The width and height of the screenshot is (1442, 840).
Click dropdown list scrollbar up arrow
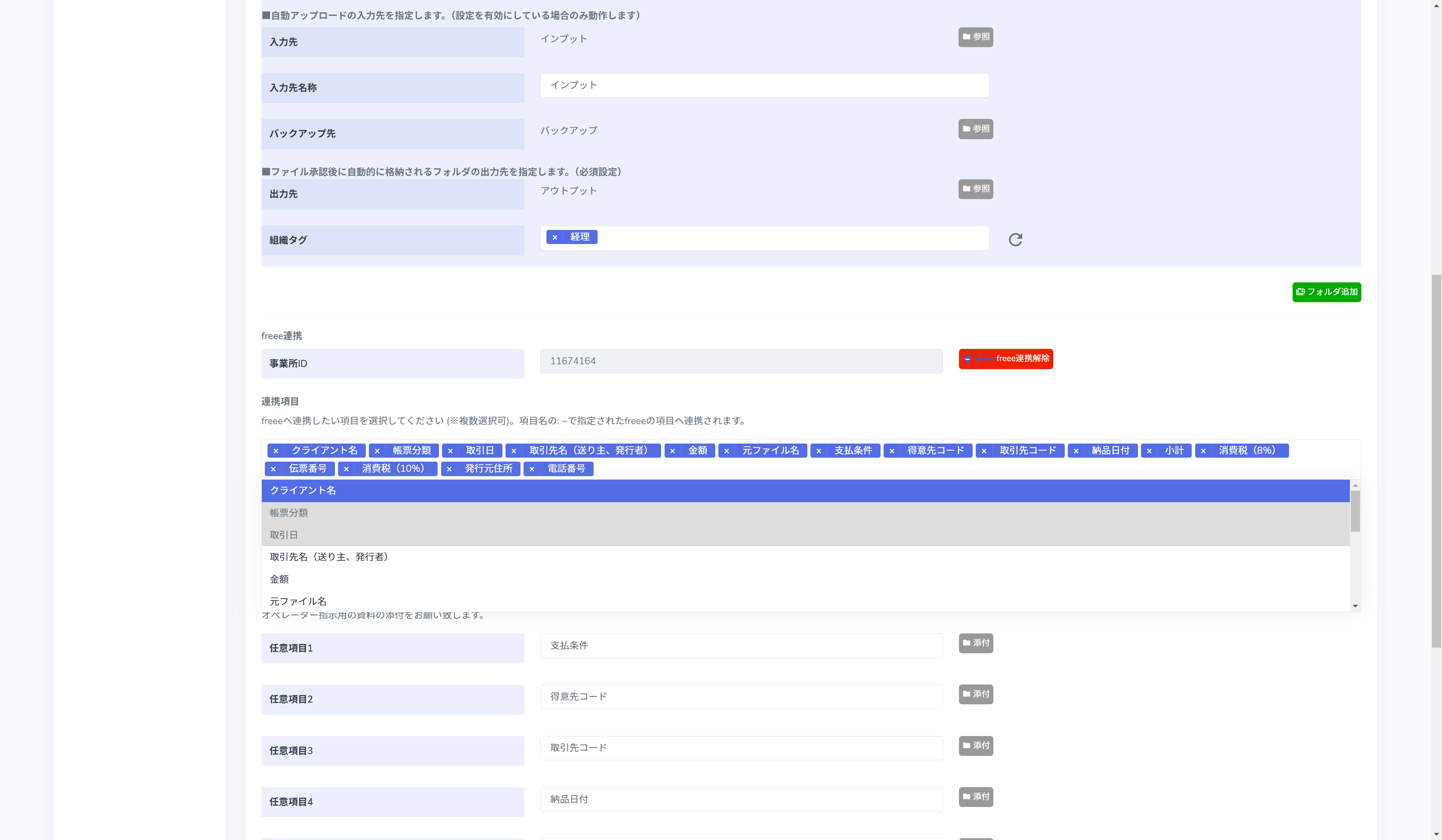(1355, 485)
